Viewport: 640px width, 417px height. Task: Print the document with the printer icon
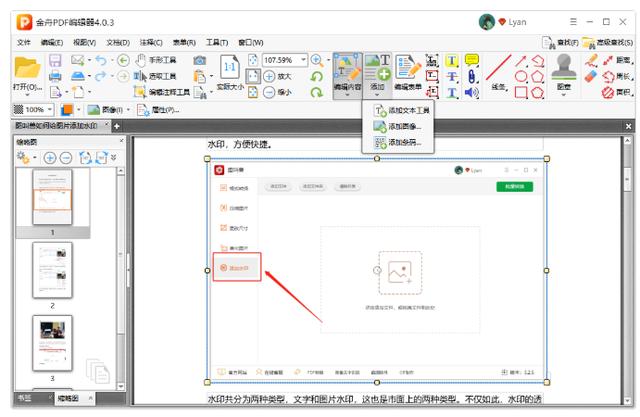(55, 76)
